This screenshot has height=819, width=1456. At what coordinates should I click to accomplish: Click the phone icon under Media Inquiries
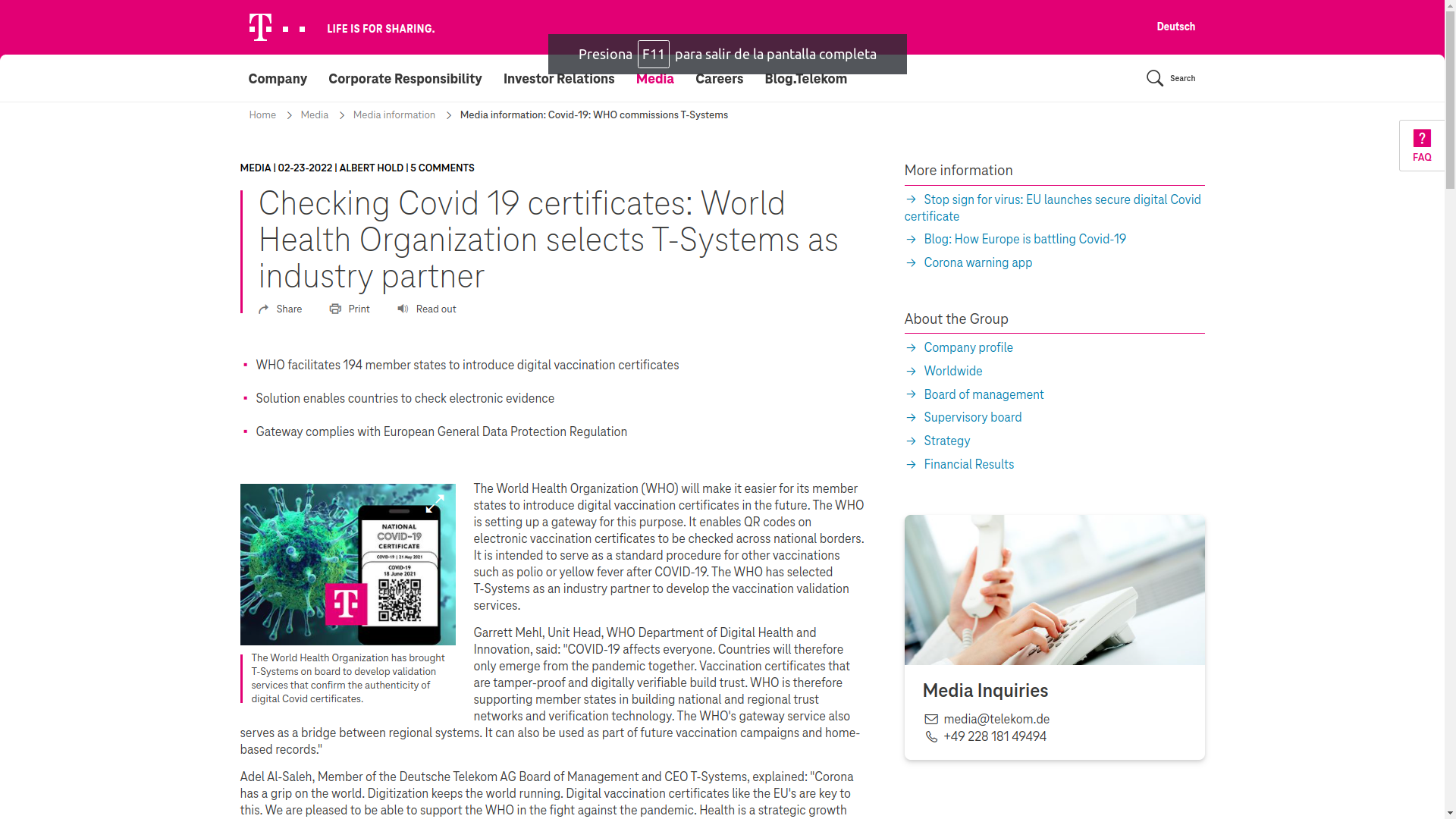point(931,737)
